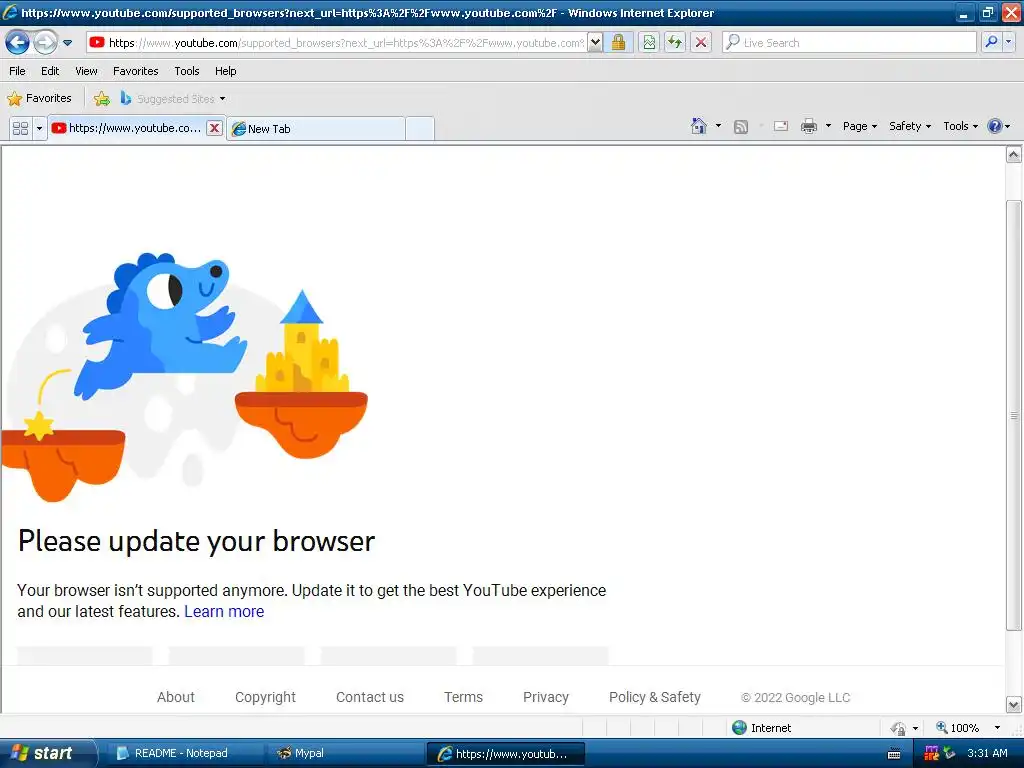
Task: Open the Policy & Safety footer link
Action: tap(654, 697)
